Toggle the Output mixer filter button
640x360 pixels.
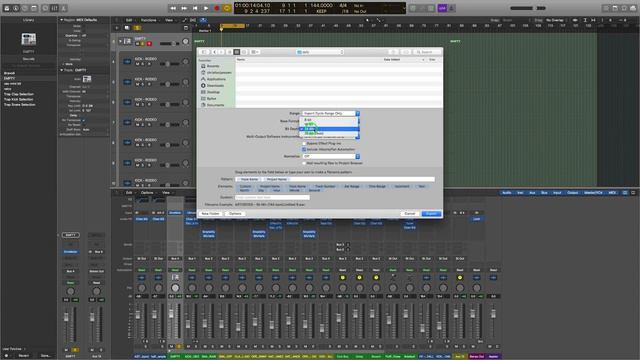[573, 193]
